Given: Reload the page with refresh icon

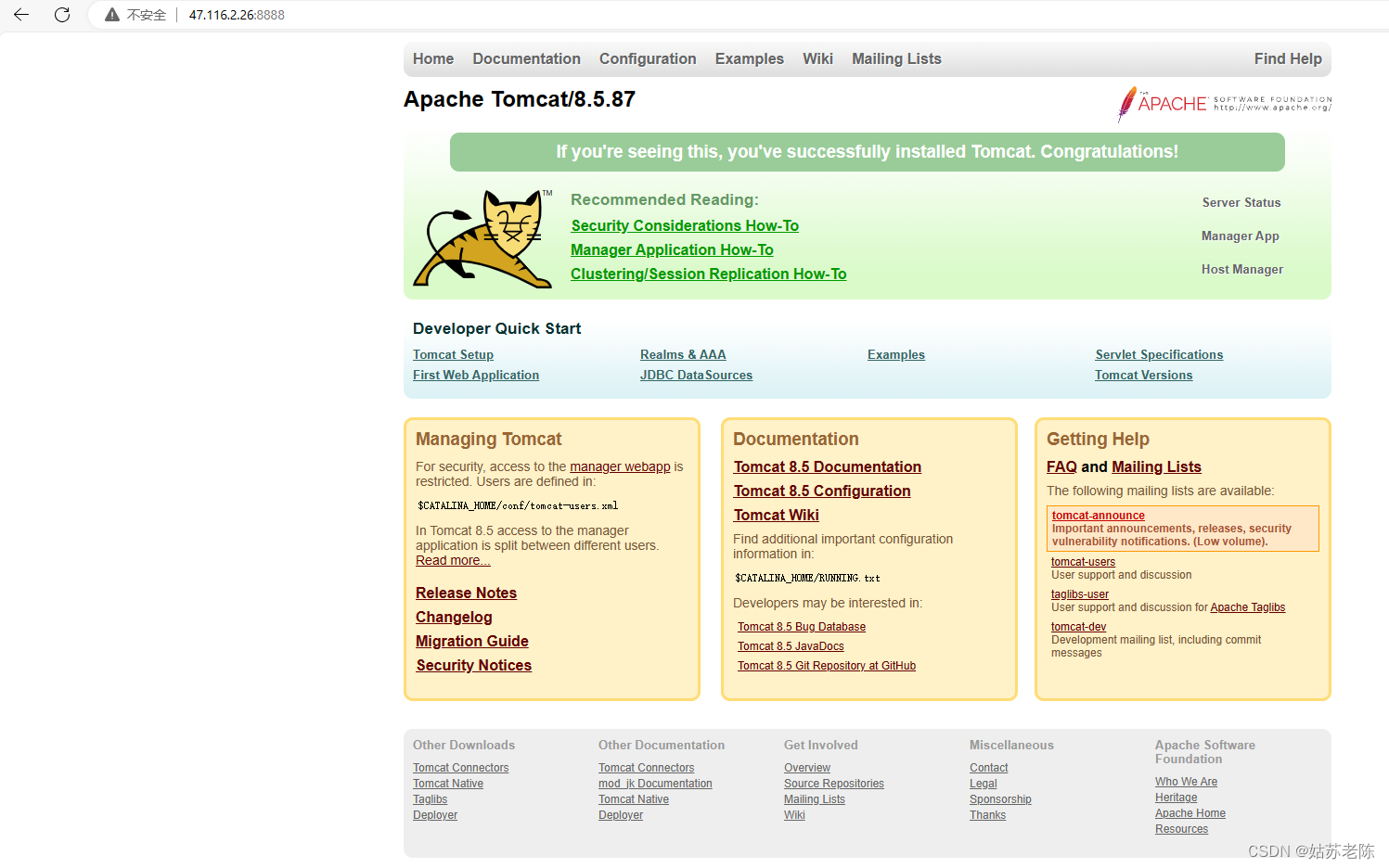Looking at the screenshot, I should pyautogui.click(x=62, y=15).
